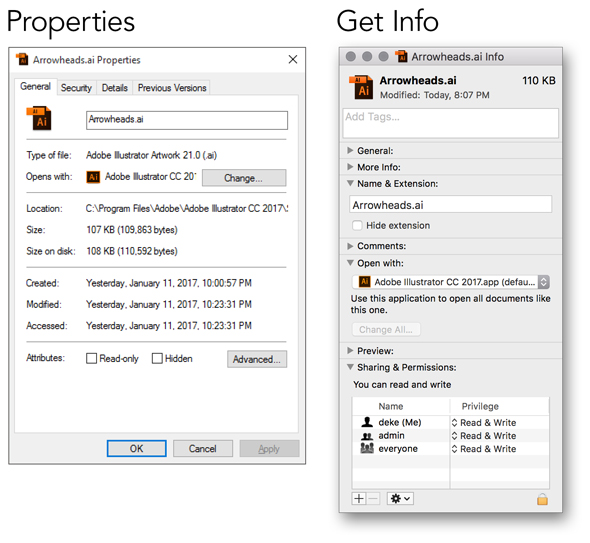Change privilege for deke (Me)
The image size is (590, 543).
click(484, 423)
